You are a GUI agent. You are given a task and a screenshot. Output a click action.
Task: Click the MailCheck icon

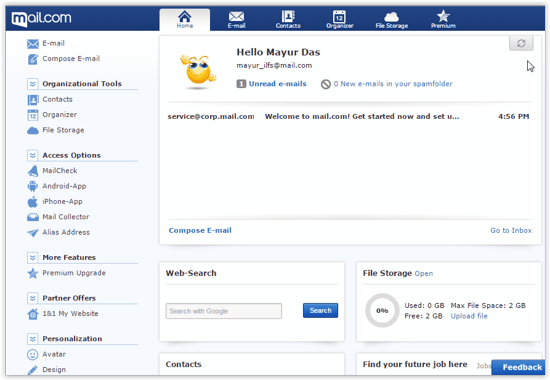coord(33,171)
